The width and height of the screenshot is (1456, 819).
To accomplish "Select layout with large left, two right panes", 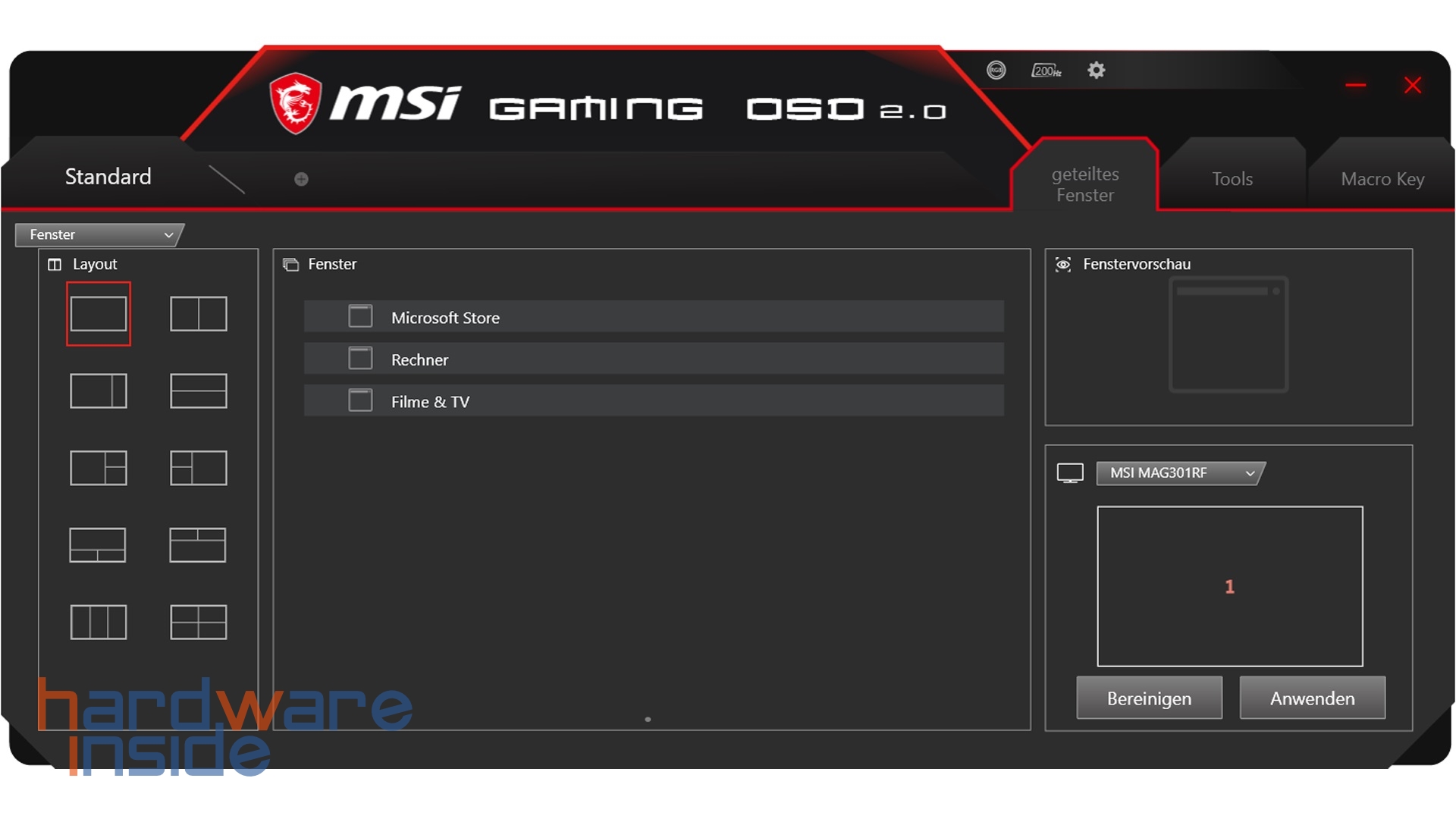I will pyautogui.click(x=99, y=468).
